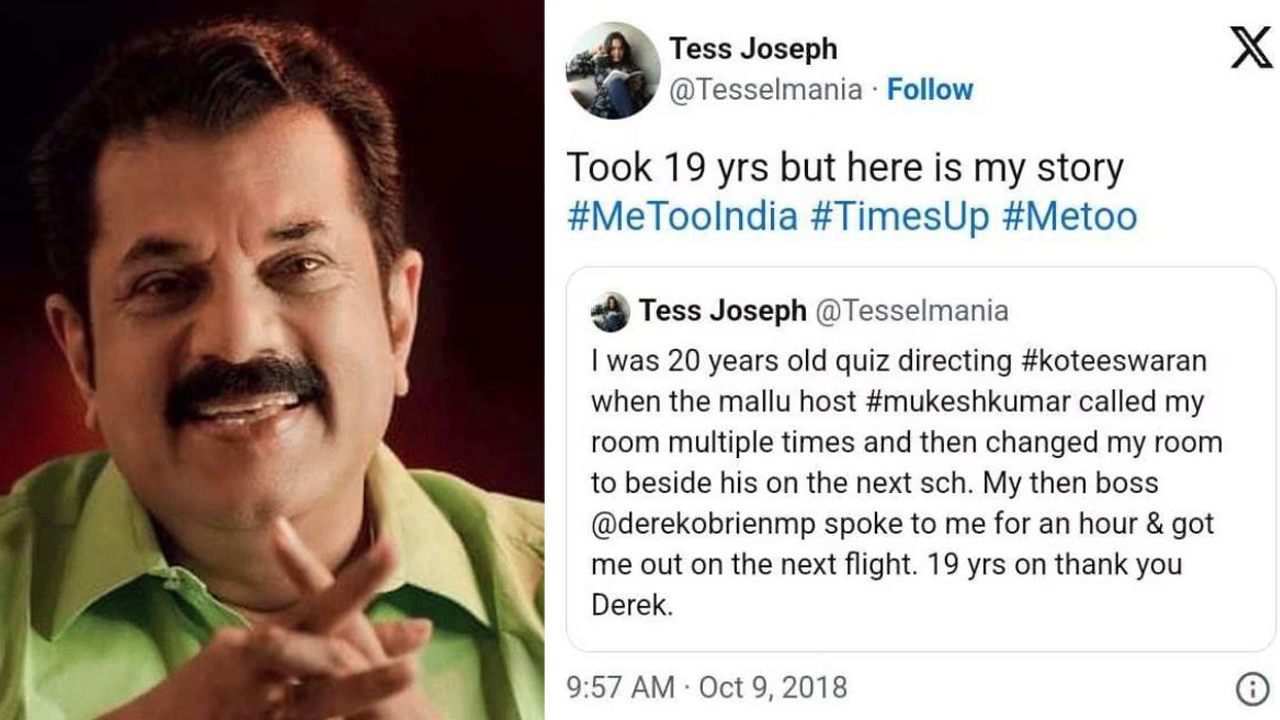Follow the @Tesselmania account
The width and height of the screenshot is (1280, 720).
point(930,90)
